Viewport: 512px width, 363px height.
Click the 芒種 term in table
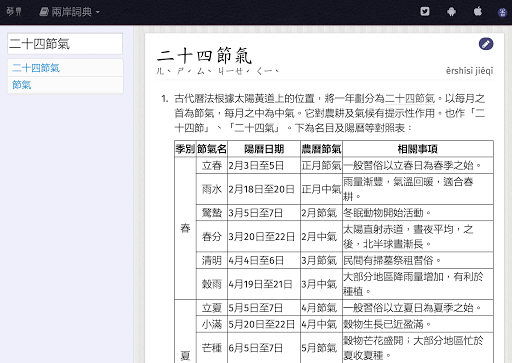[x=212, y=348]
